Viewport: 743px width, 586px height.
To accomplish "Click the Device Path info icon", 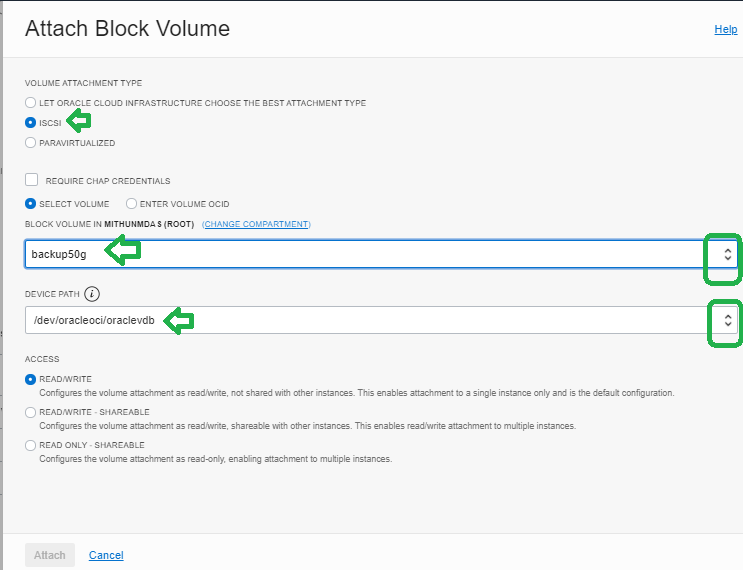I will (x=92, y=294).
